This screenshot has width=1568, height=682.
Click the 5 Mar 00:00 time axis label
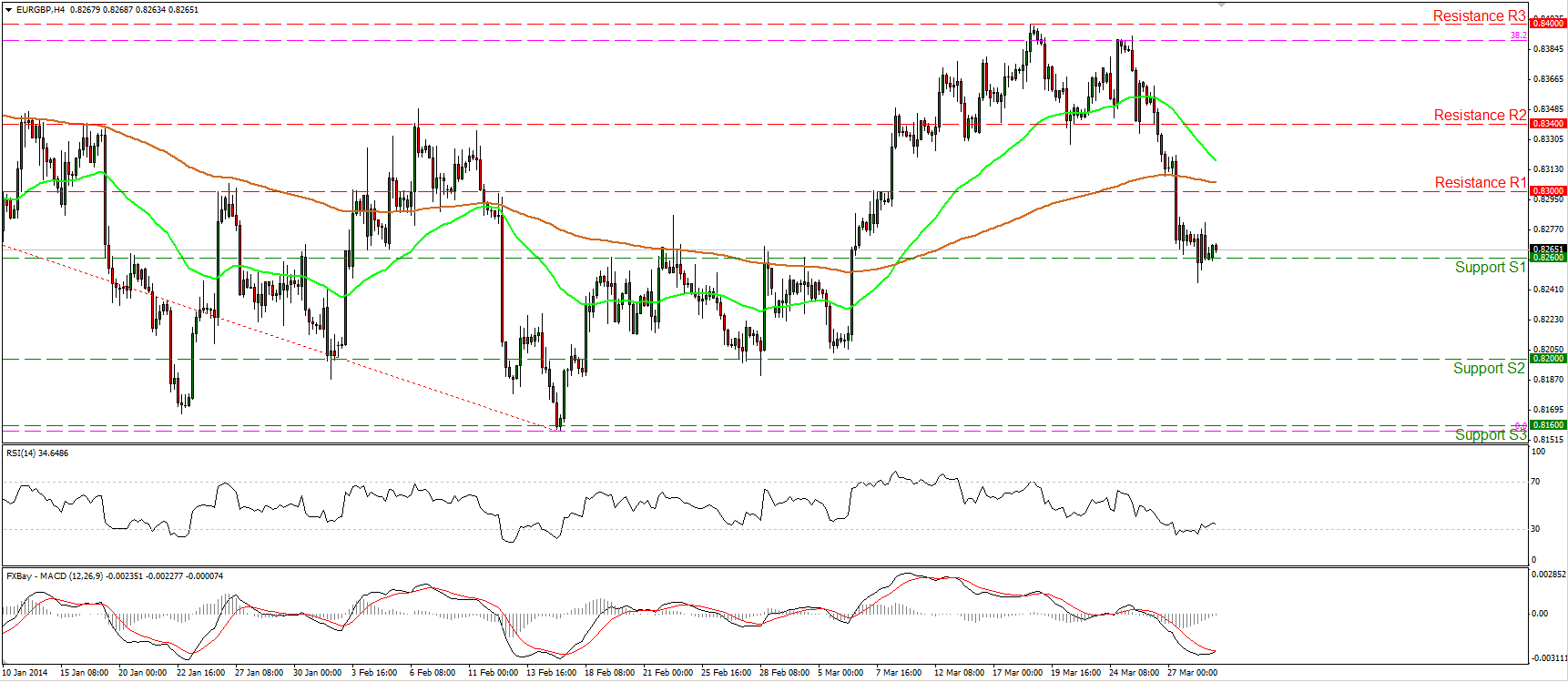[x=840, y=673]
